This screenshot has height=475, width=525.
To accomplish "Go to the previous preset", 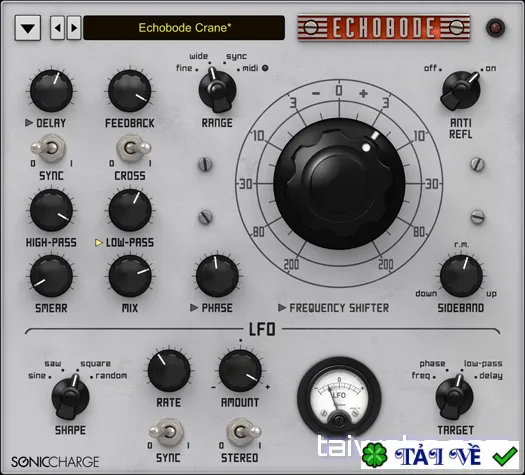I will [x=58, y=28].
